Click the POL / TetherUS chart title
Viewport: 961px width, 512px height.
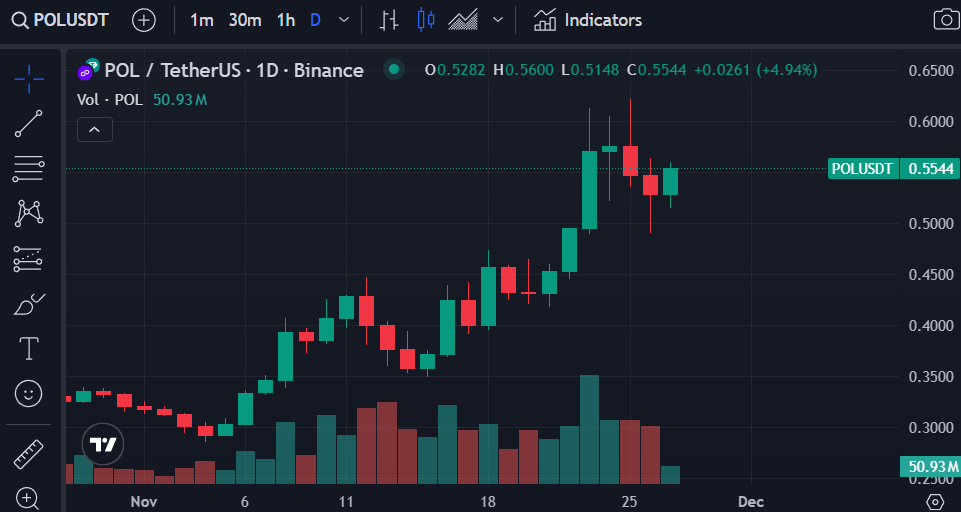[234, 71]
